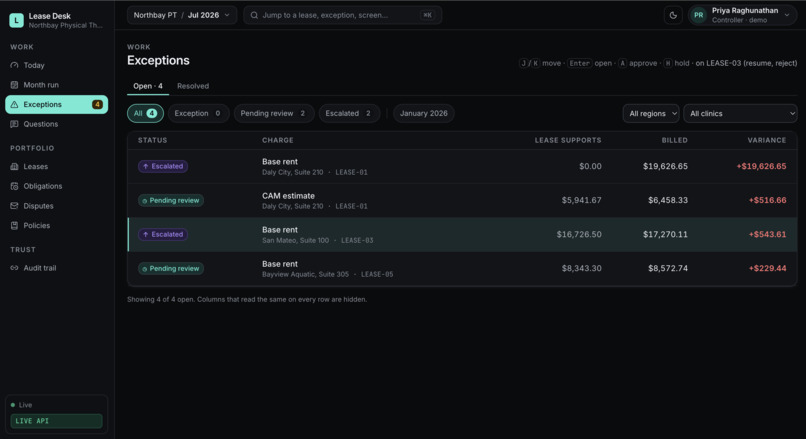Click the BILLED column header
Screen dimensions: 806x439
(x=674, y=140)
